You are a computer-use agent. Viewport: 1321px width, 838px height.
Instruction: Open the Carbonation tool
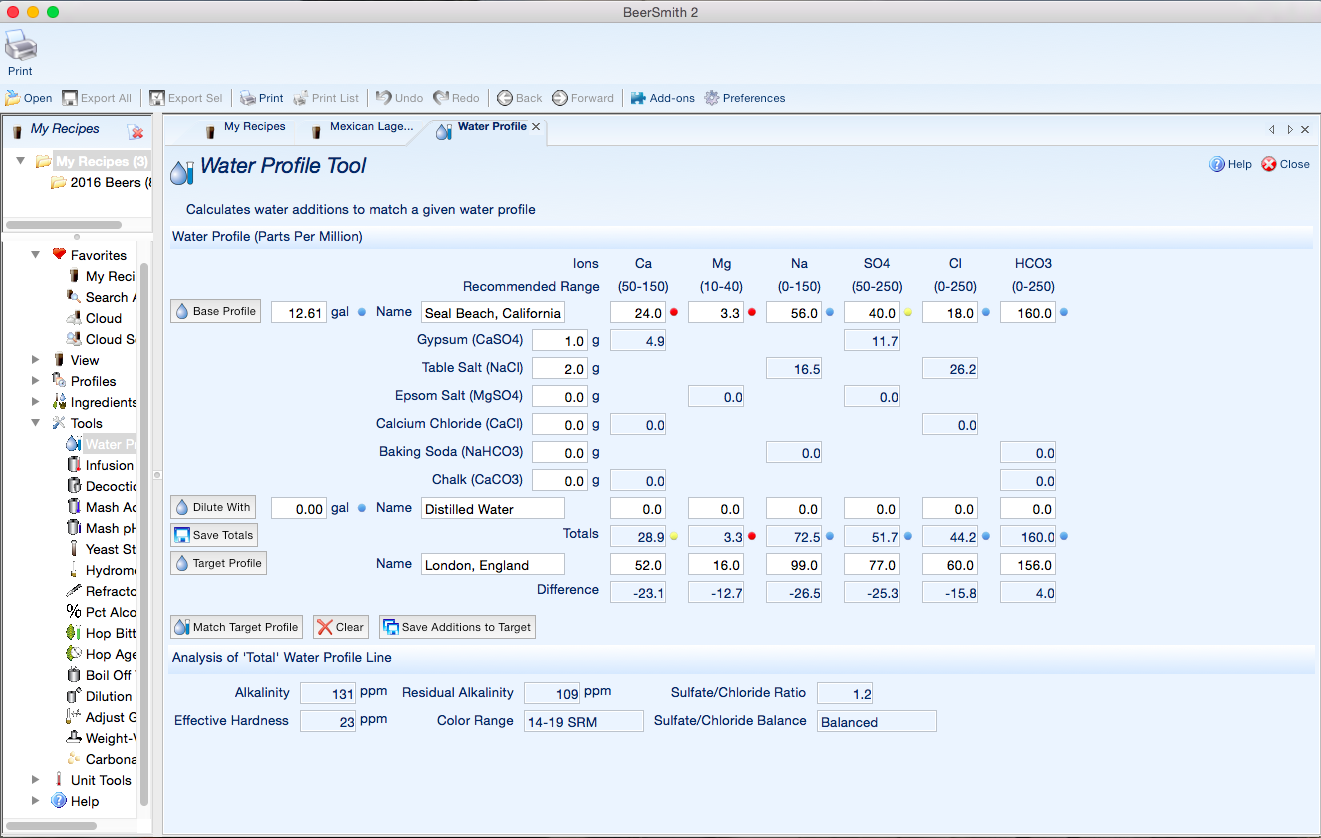101,759
